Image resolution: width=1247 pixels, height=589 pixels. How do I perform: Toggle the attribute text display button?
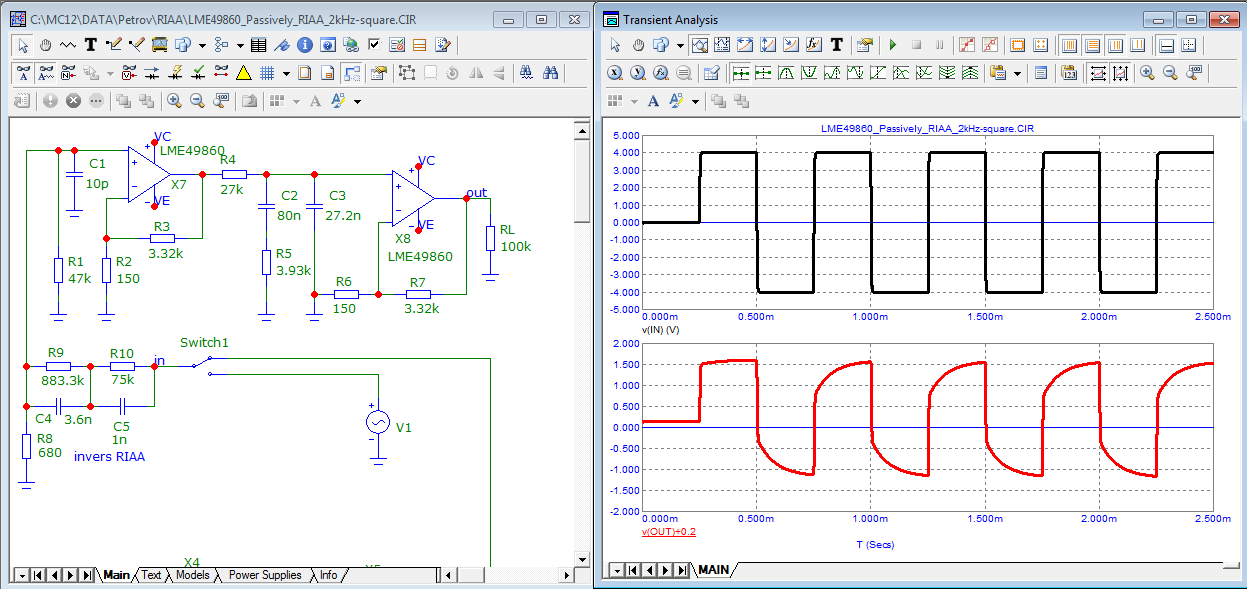pyautogui.click(x=24, y=73)
